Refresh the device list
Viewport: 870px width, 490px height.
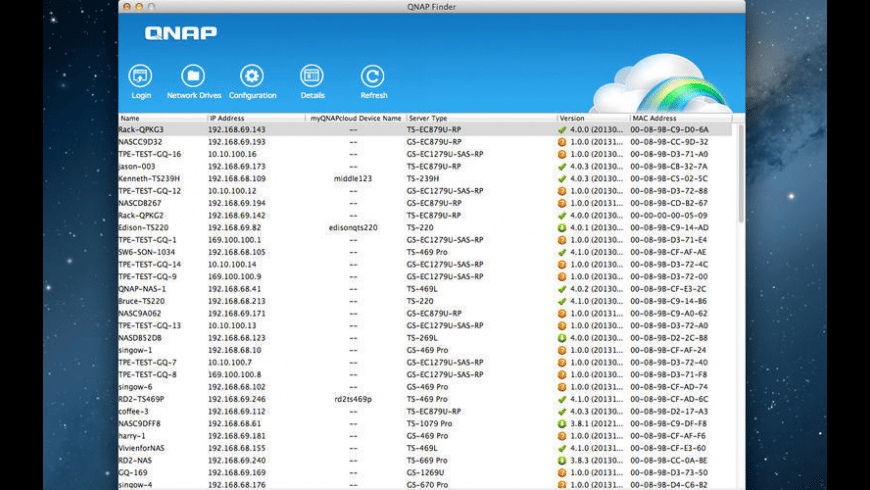pos(372,76)
